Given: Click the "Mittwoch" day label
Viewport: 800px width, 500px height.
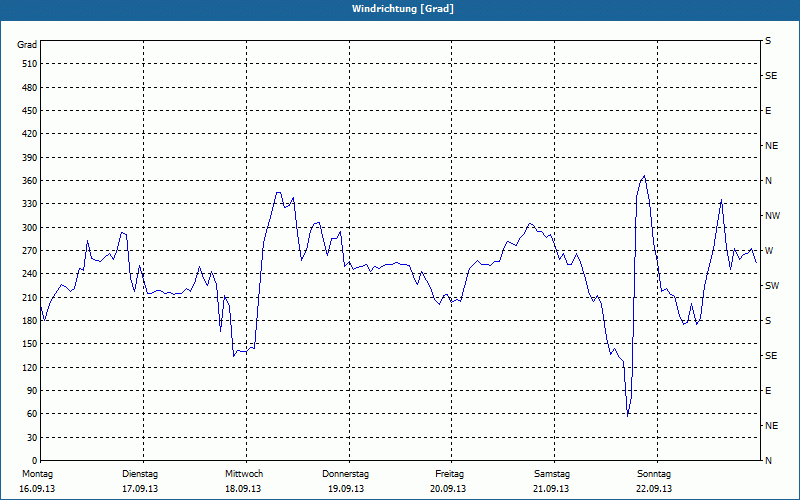Looking at the screenshot, I should click(x=244, y=474).
